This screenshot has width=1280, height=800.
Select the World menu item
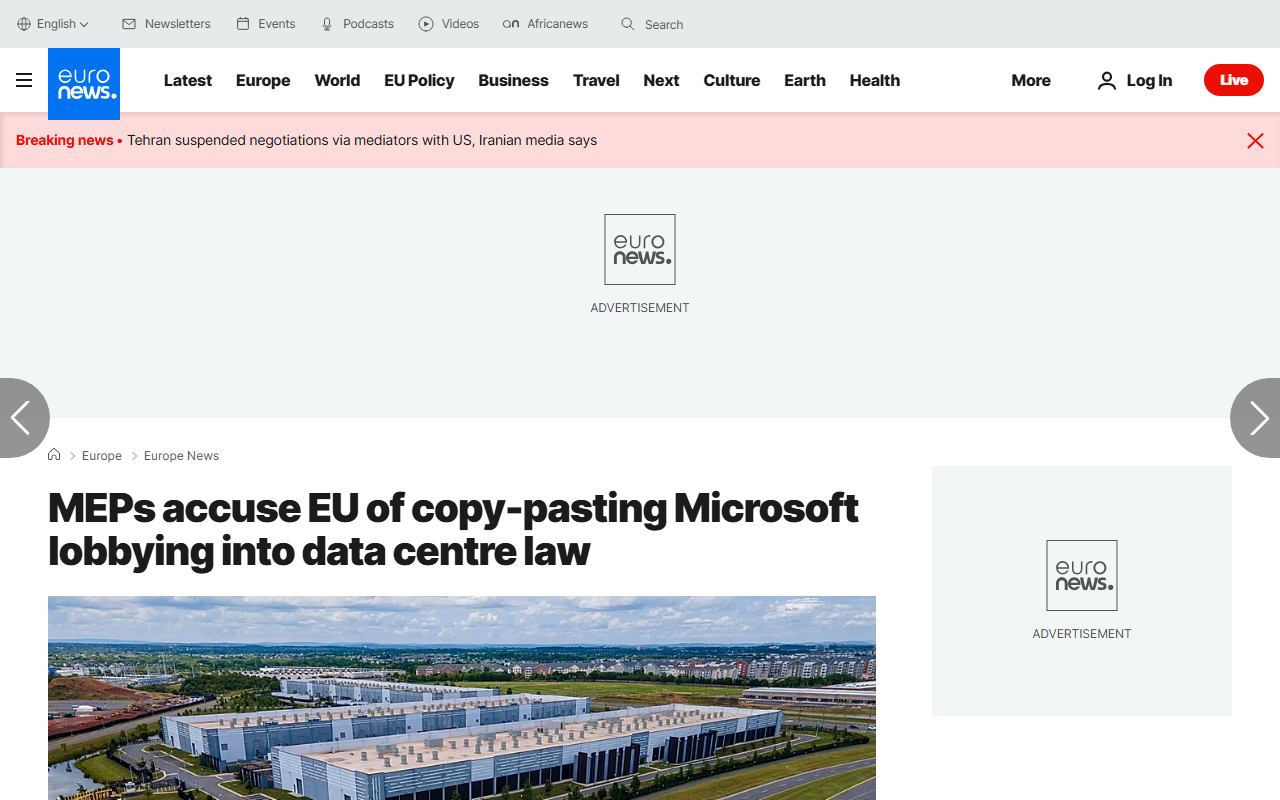[337, 80]
